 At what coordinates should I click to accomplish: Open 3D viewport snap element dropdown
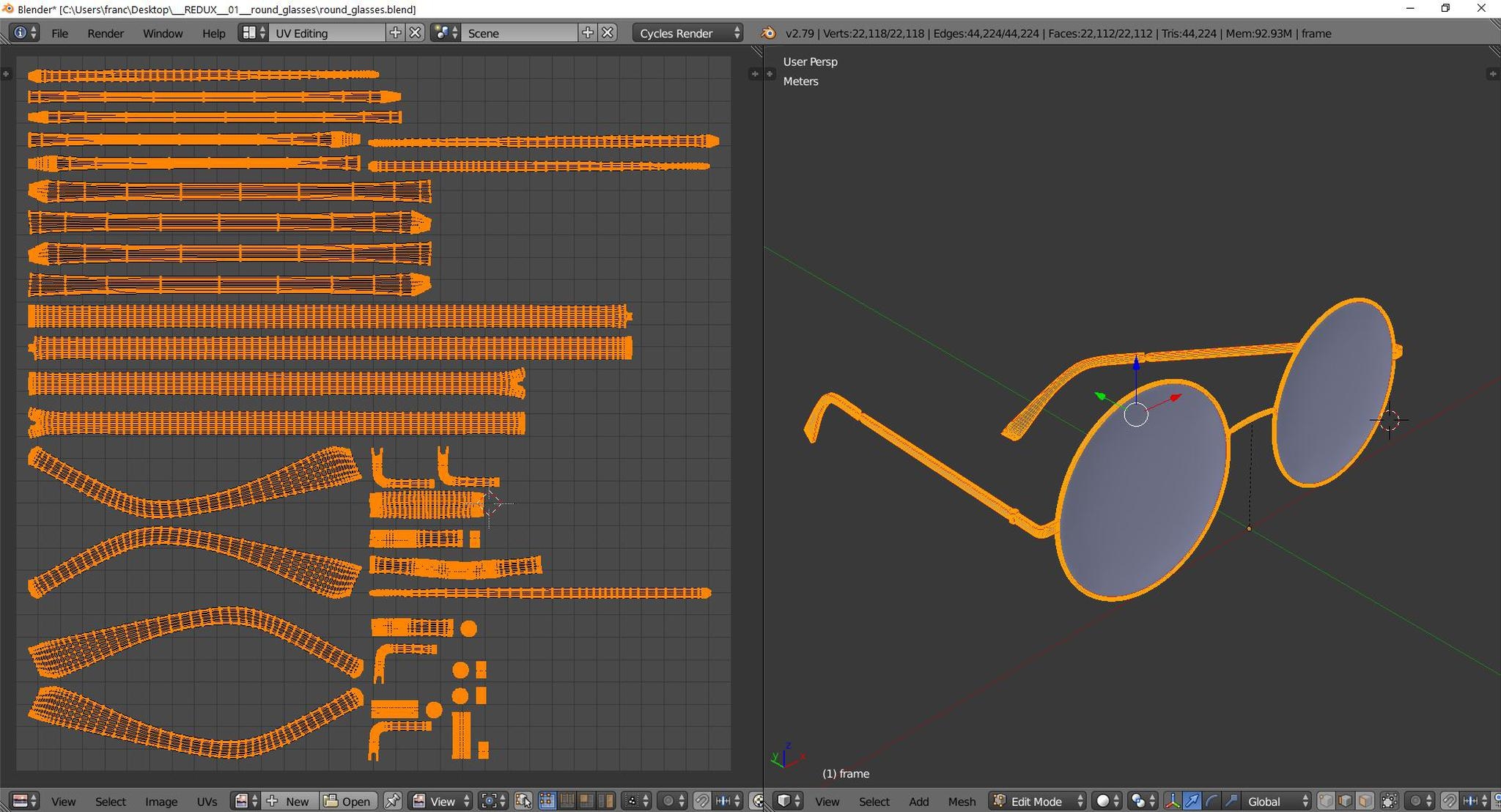point(1475,801)
